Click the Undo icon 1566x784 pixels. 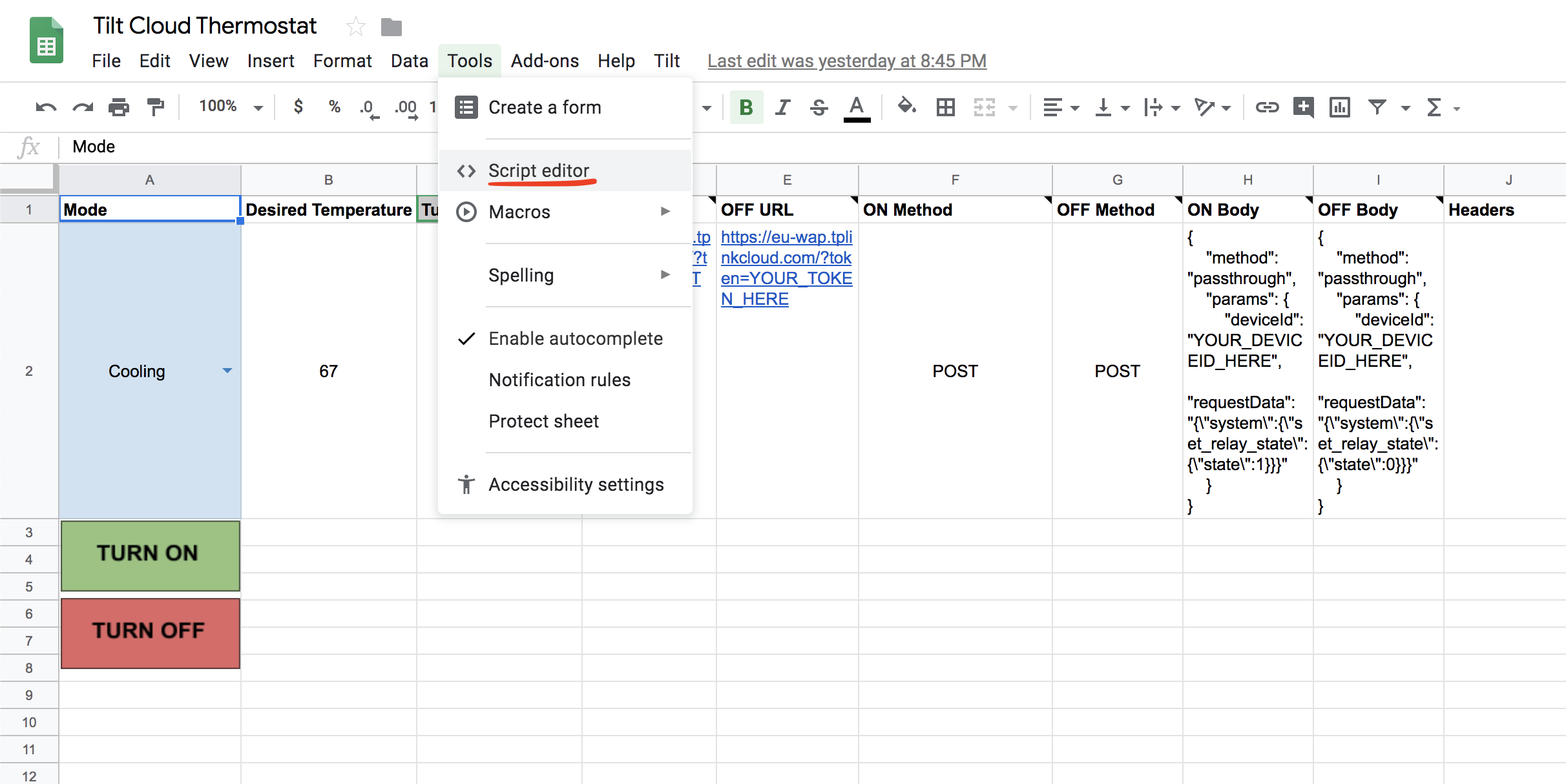click(x=46, y=107)
